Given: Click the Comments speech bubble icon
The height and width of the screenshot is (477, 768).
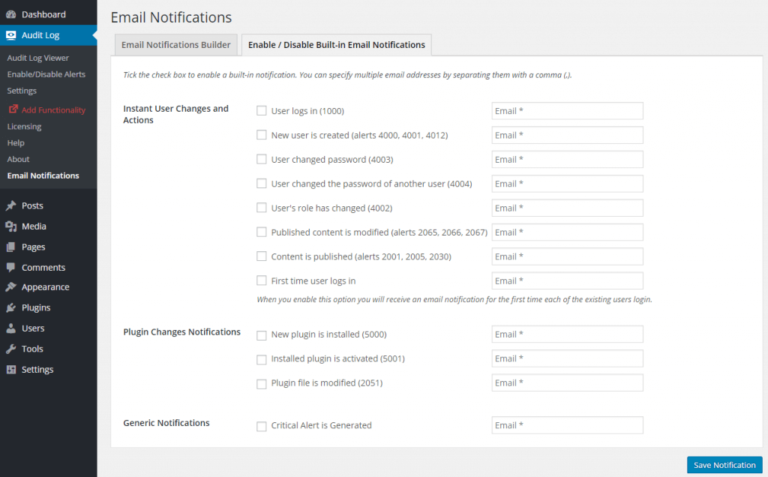Looking at the screenshot, I should click(x=11, y=267).
